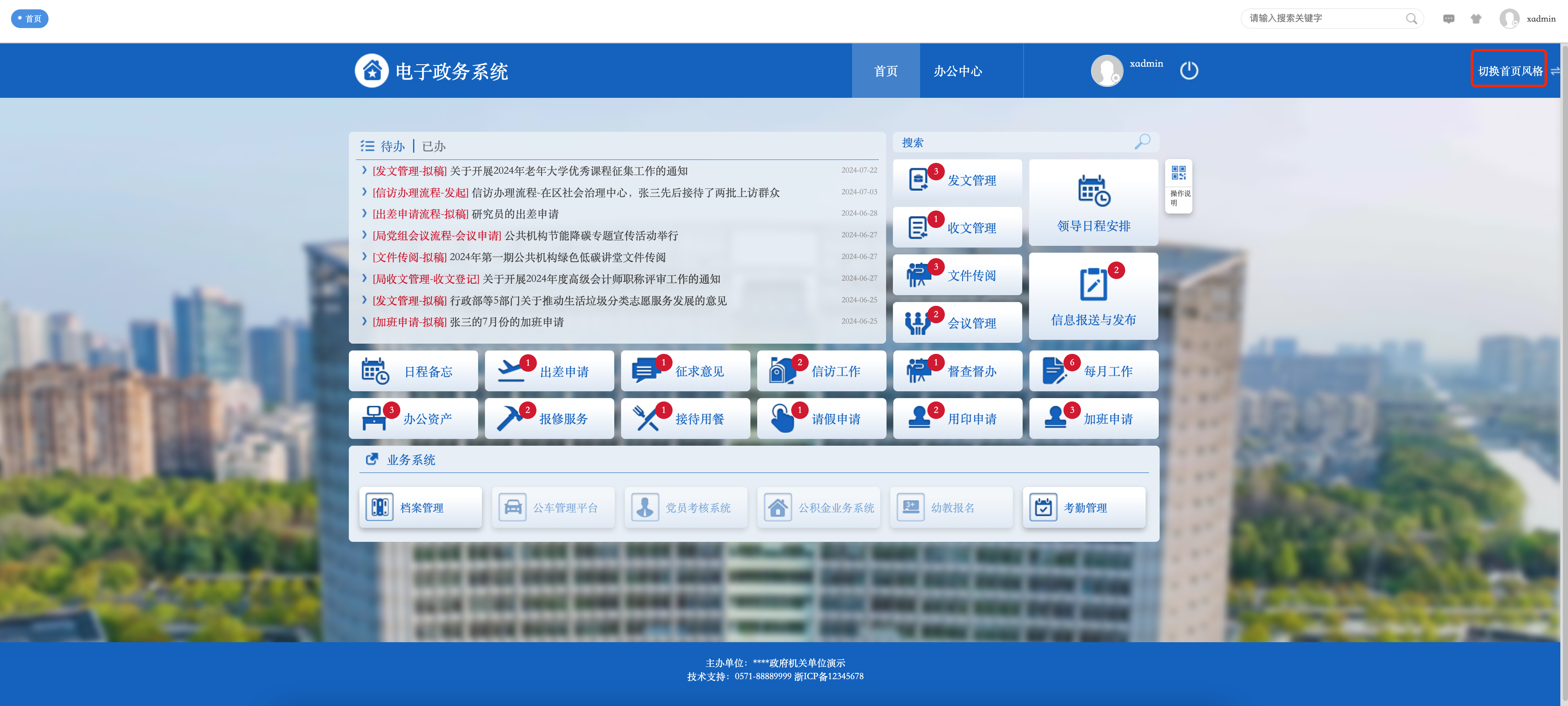1568x706 pixels.
Task: Click the magnifier in the search panel
Action: 1143,142
